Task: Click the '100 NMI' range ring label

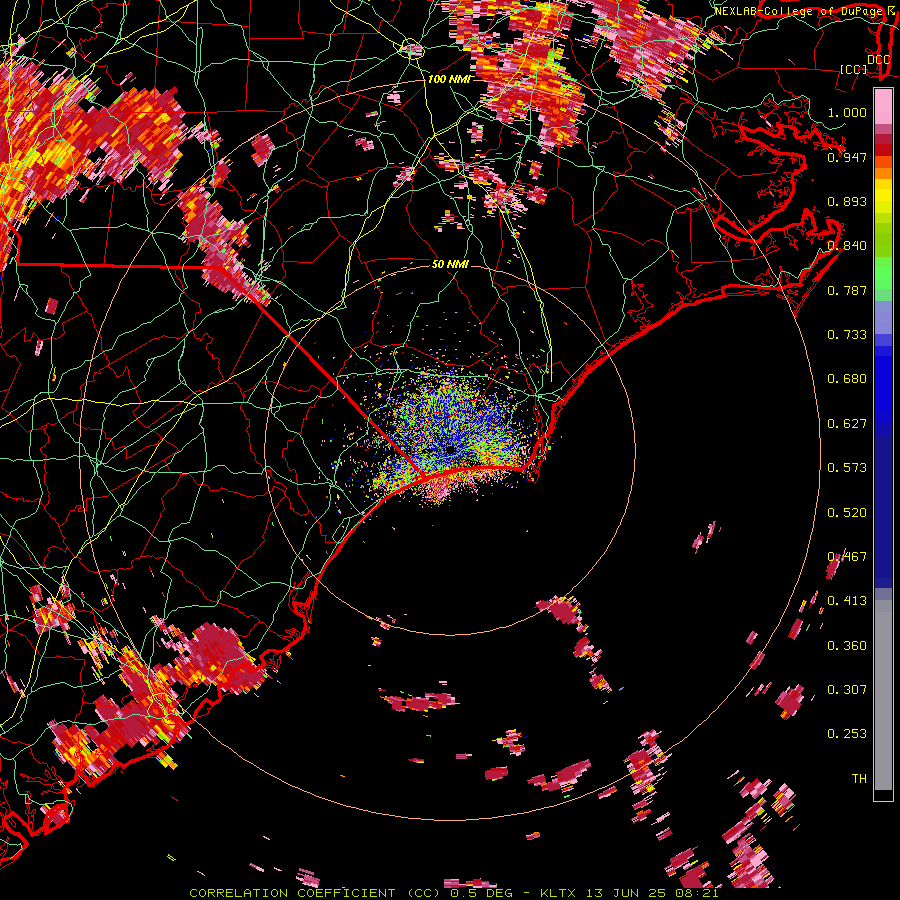Action: click(449, 79)
